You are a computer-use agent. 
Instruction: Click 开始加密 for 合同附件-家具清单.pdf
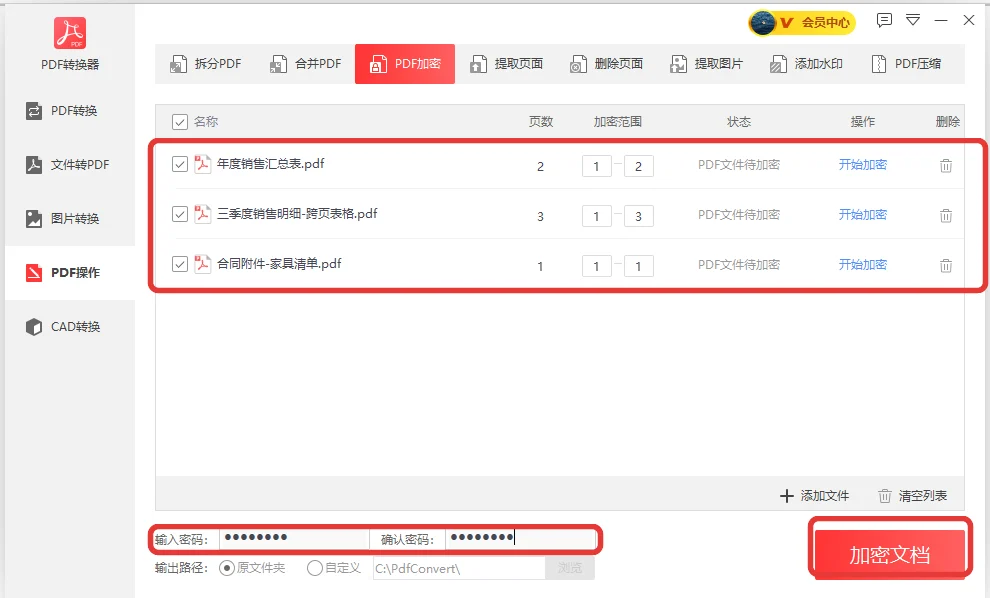tap(862, 265)
